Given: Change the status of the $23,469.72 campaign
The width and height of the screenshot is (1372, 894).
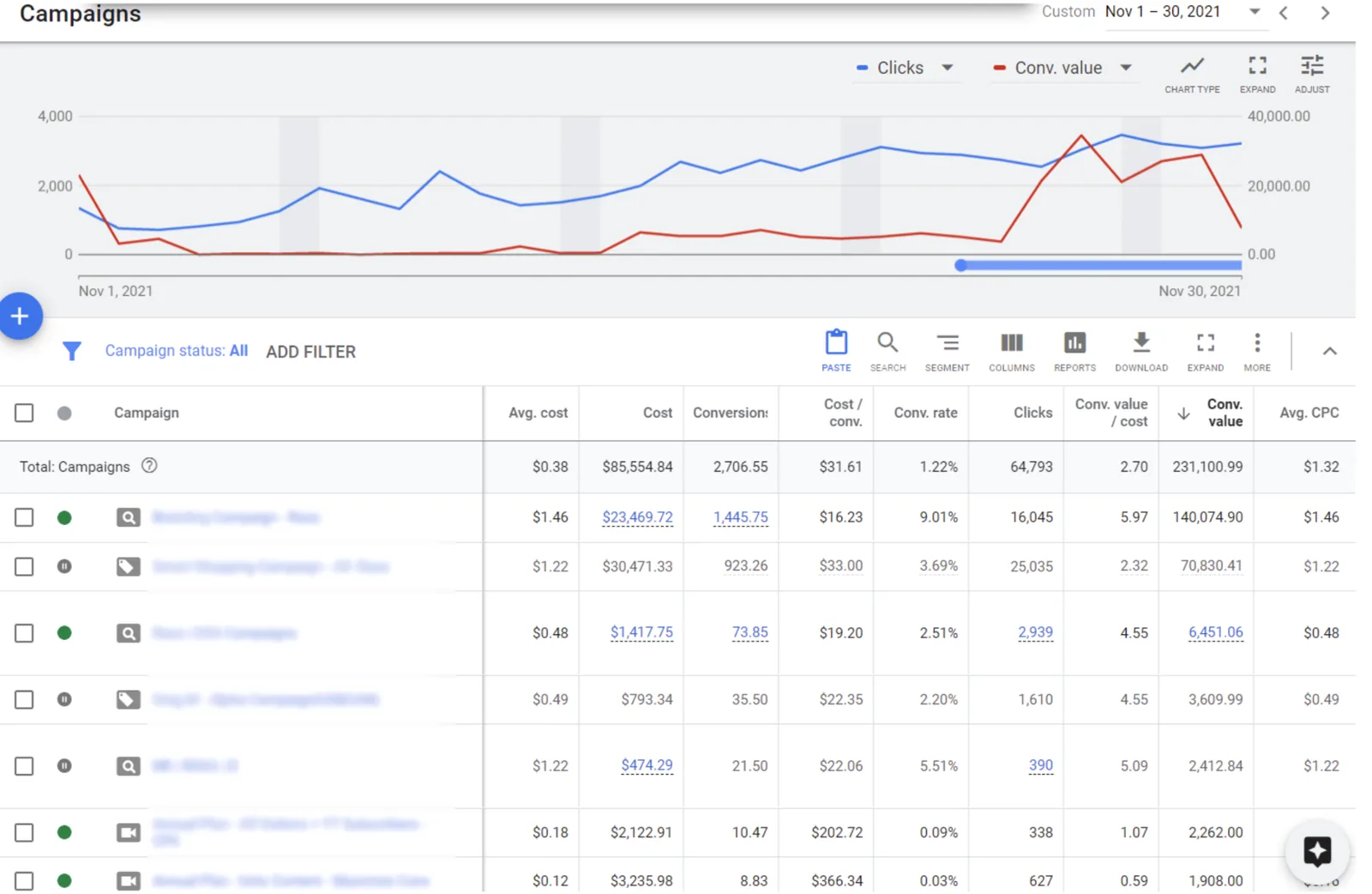Looking at the screenshot, I should 64,517.
